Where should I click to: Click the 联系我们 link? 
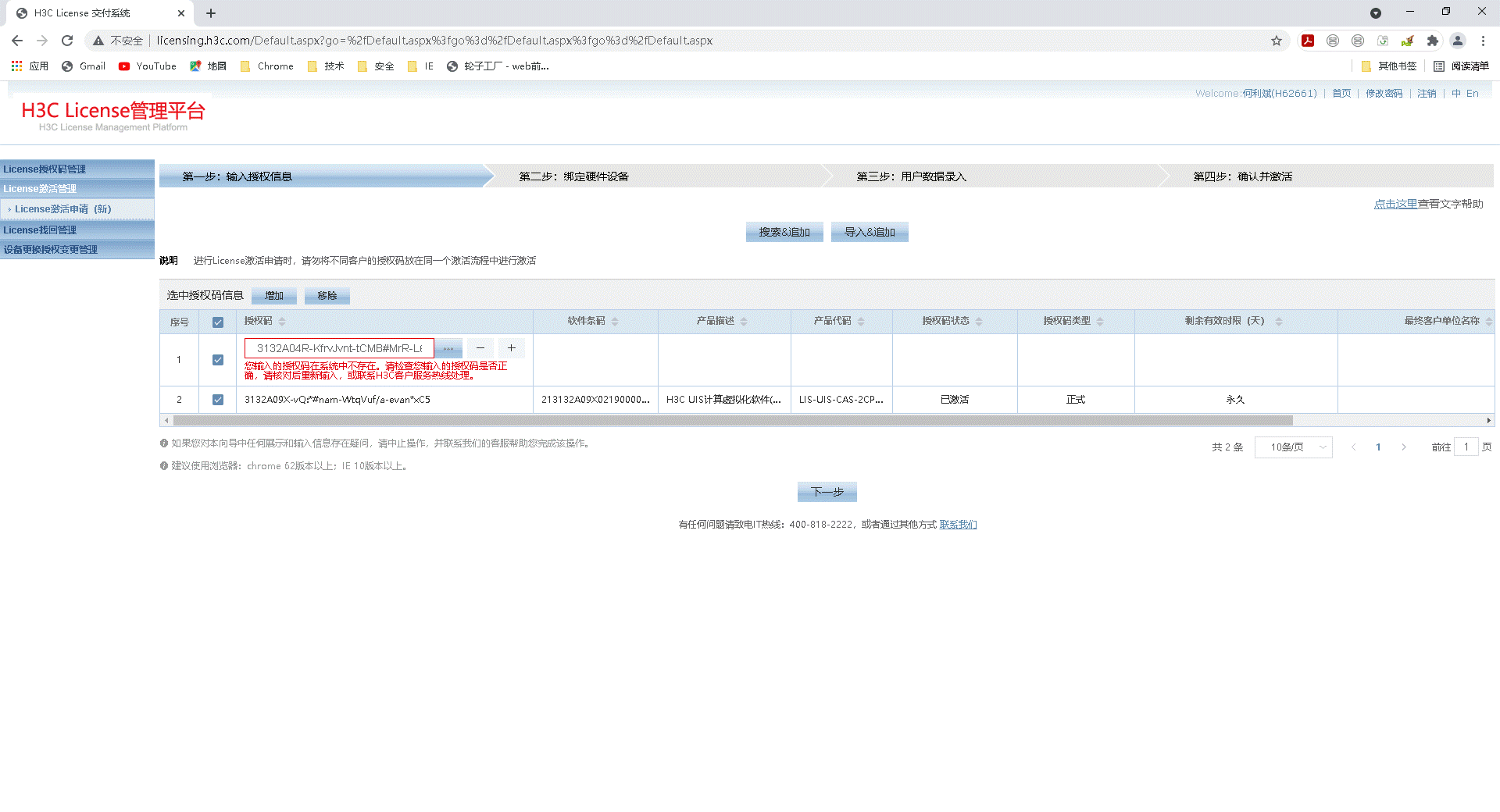958,525
